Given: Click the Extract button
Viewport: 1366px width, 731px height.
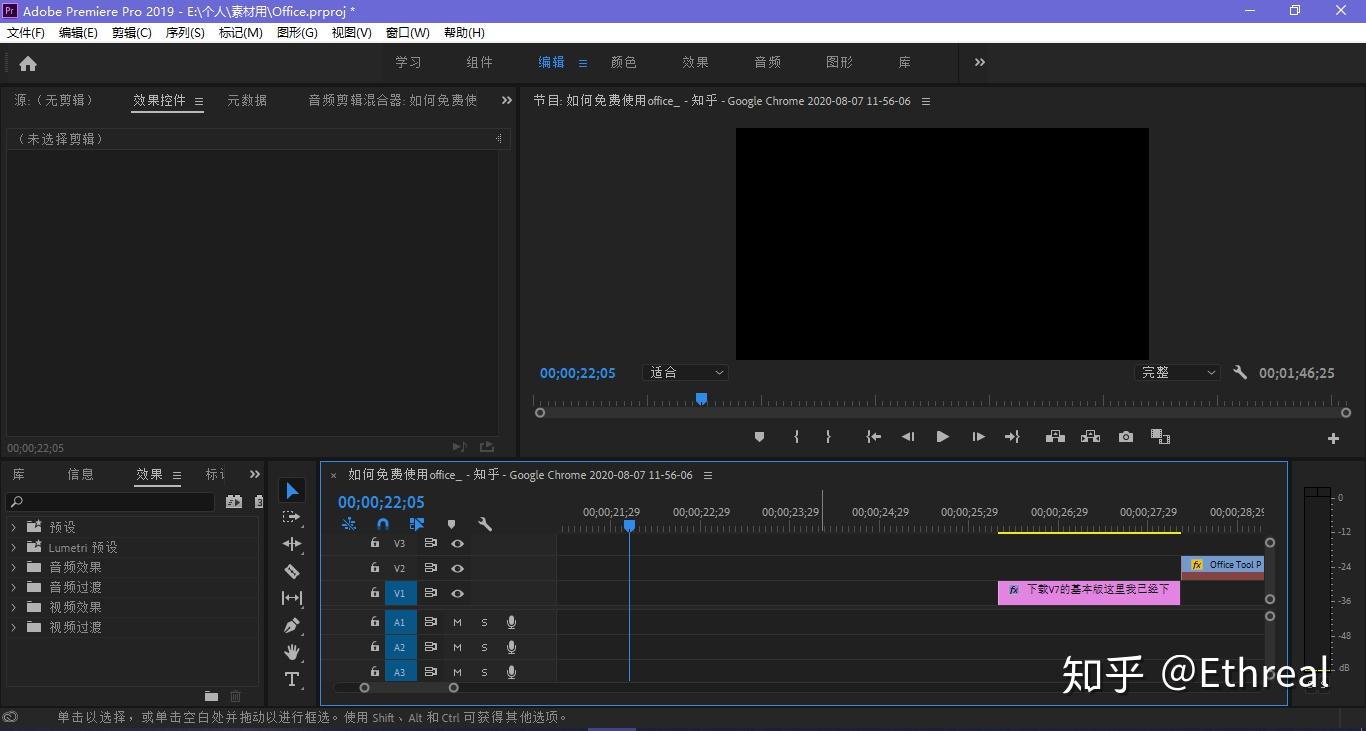Looking at the screenshot, I should pos(1090,437).
